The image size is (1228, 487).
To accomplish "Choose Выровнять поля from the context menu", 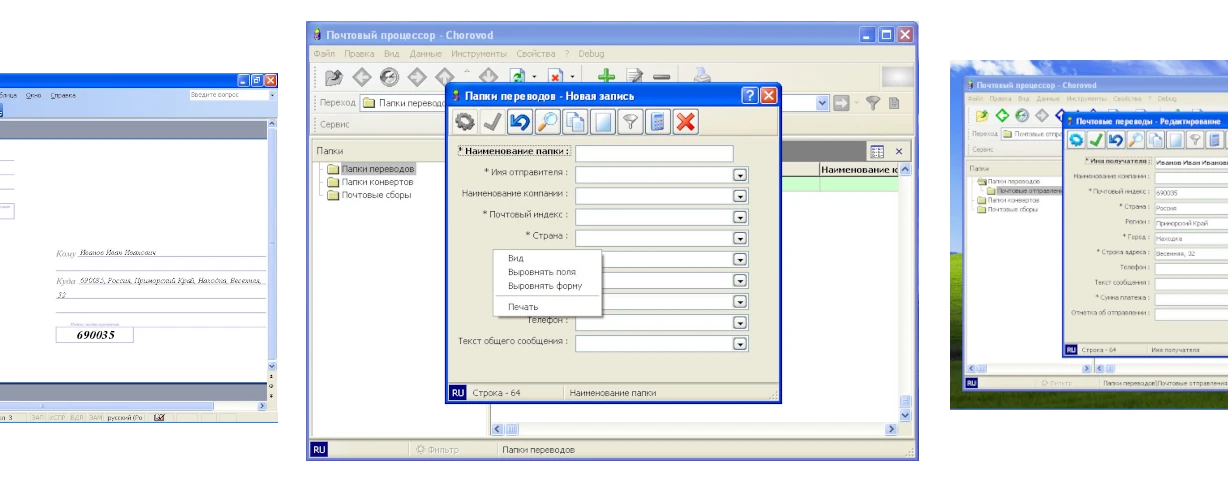I will pyautogui.click(x=541, y=272).
